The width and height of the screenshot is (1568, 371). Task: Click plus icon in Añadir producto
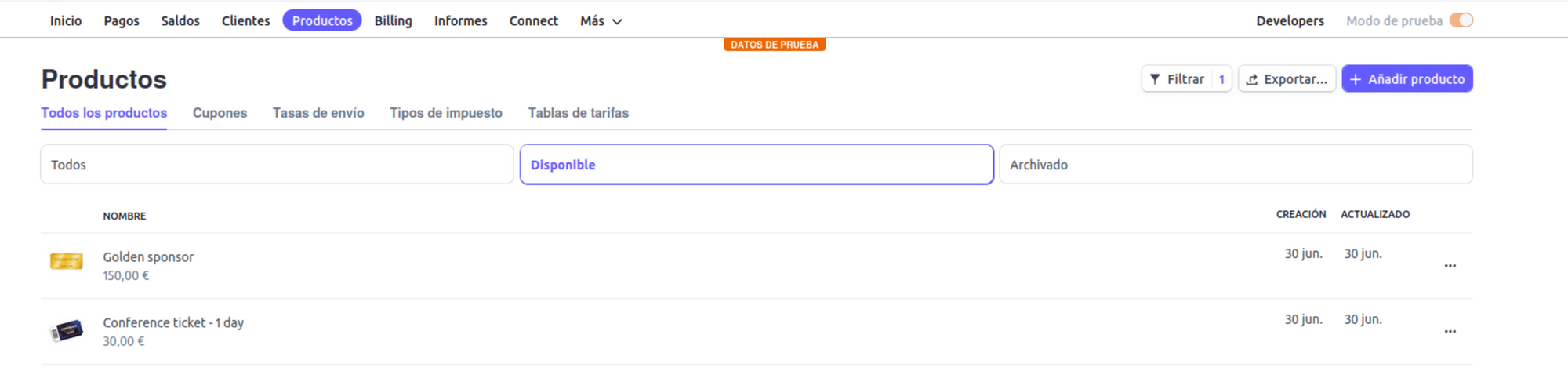pyautogui.click(x=1356, y=79)
